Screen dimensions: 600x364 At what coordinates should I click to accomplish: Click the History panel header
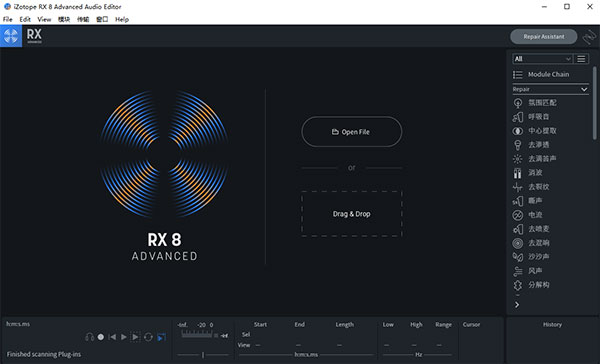click(552, 324)
